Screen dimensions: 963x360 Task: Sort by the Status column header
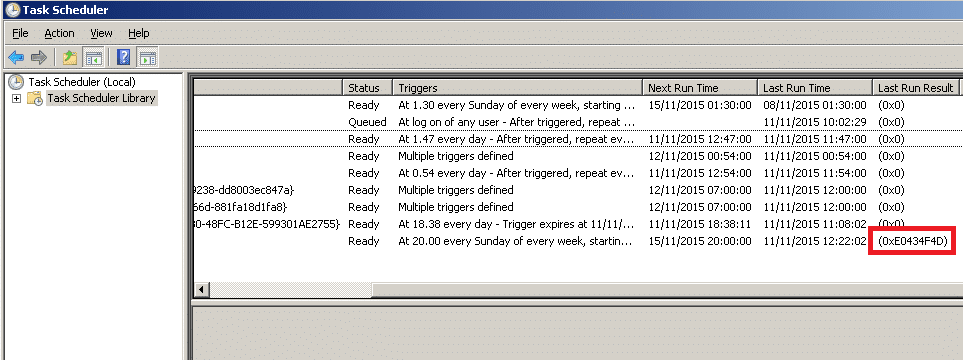pos(367,88)
